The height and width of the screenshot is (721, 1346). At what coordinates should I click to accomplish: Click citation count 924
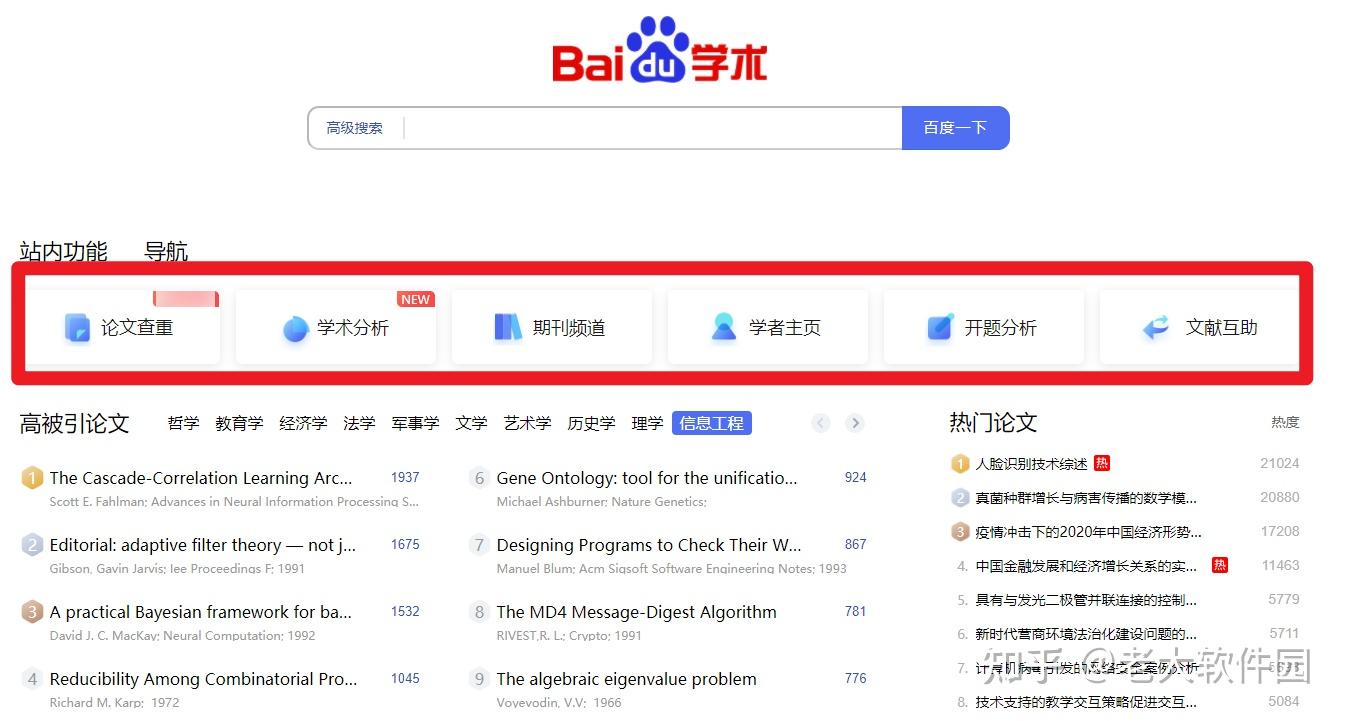855,477
